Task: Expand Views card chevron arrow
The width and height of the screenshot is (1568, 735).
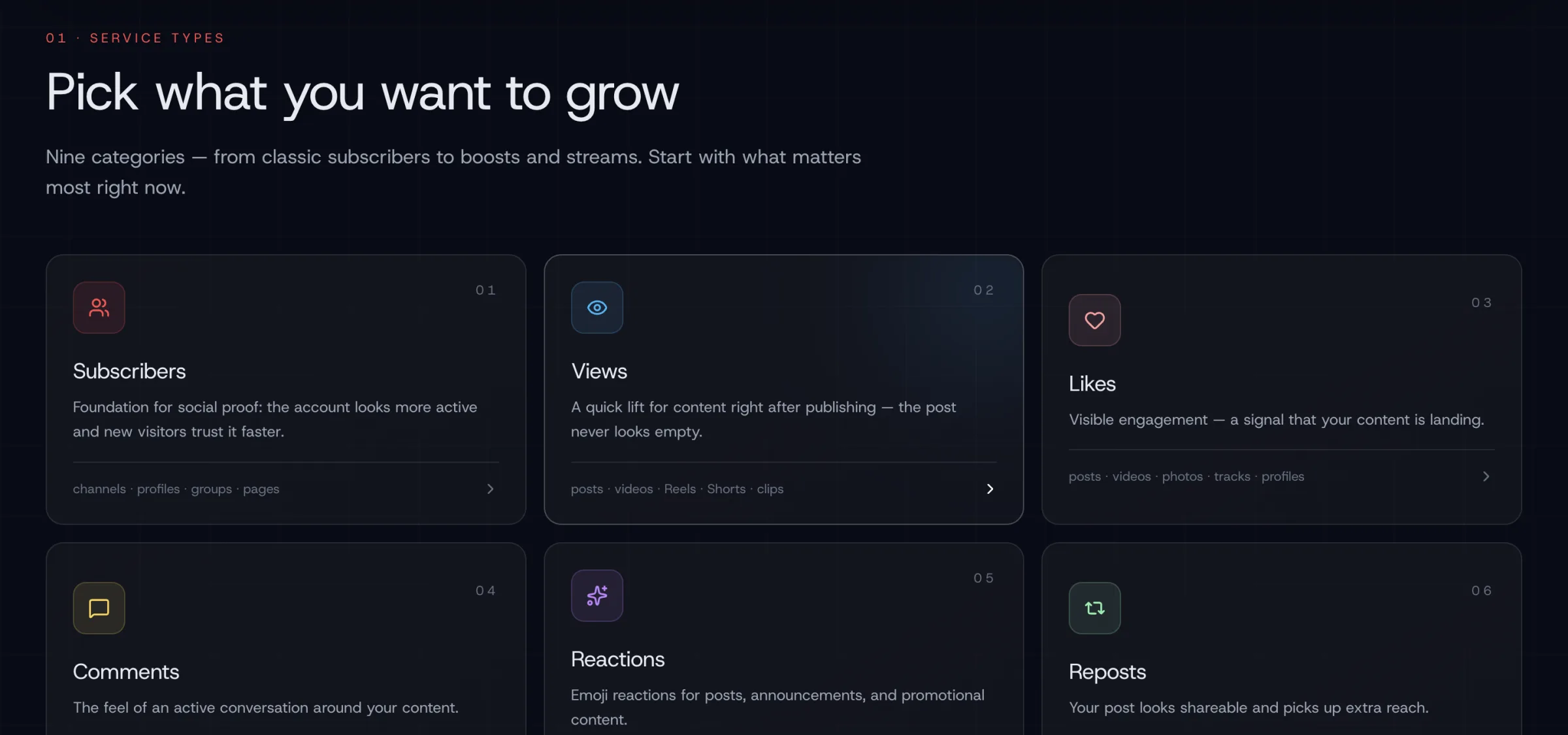Action: (x=989, y=489)
